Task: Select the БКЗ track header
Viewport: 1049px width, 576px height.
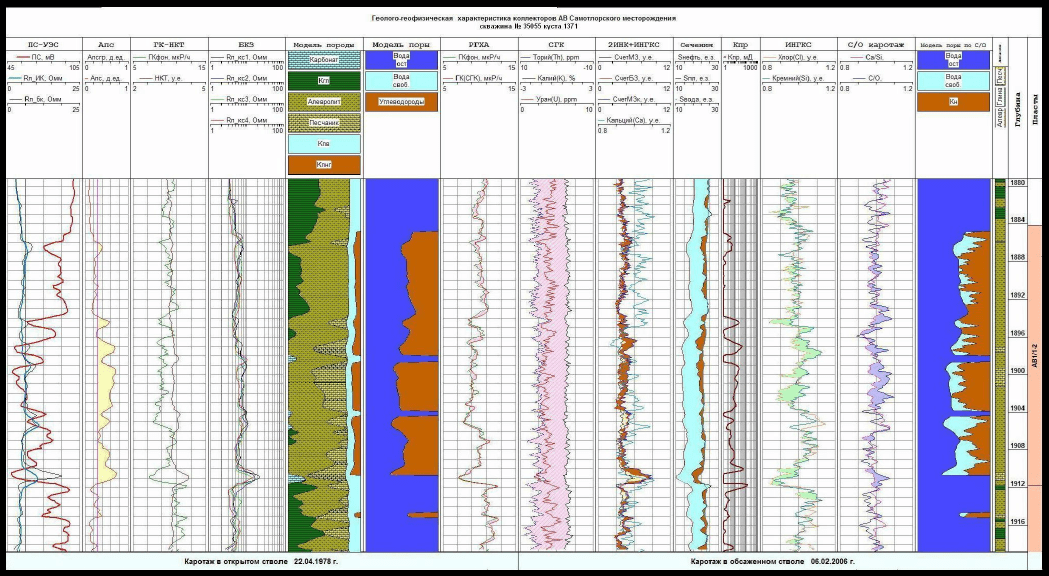Action: pos(247,45)
